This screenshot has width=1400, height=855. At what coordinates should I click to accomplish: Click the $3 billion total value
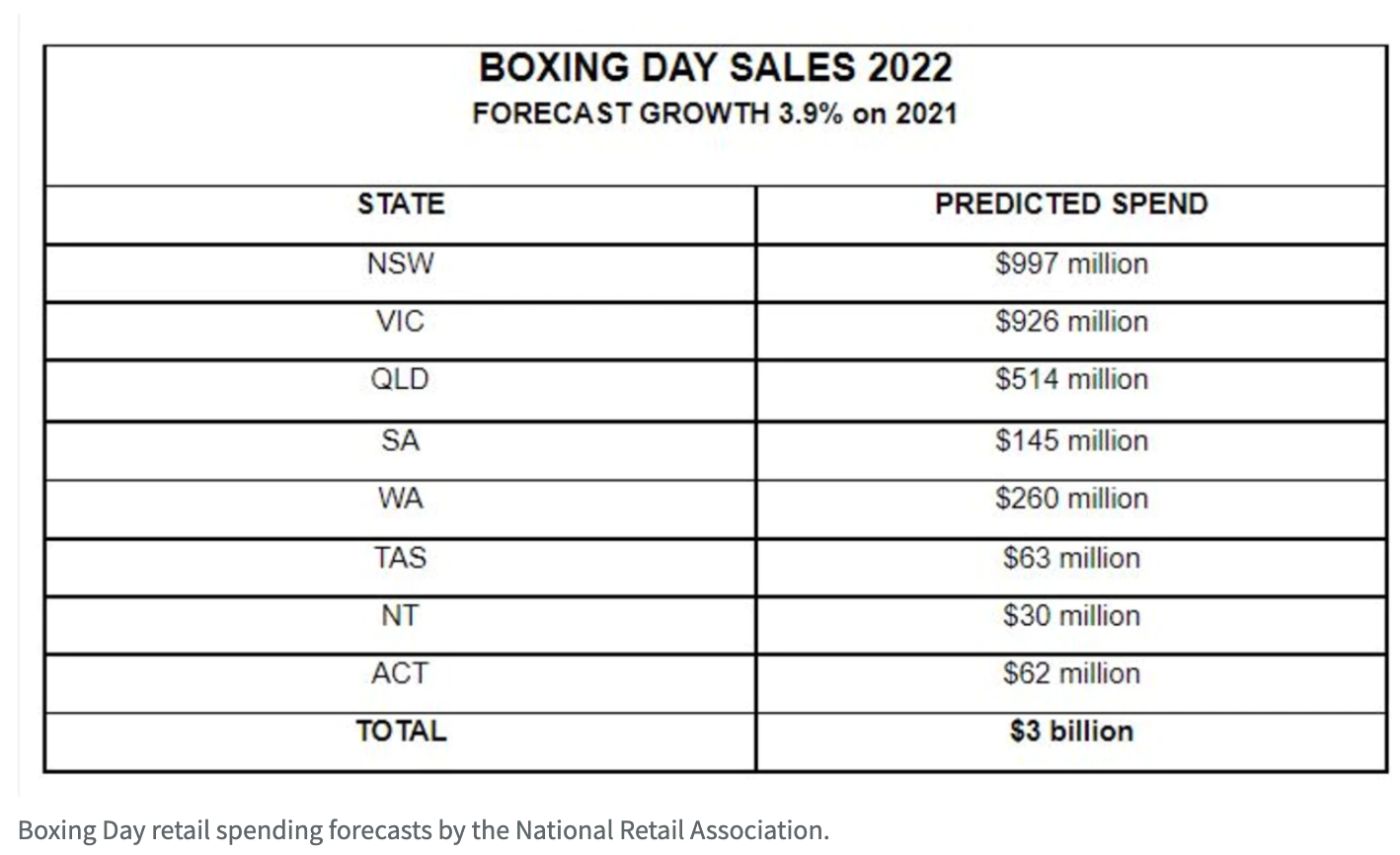(1071, 731)
